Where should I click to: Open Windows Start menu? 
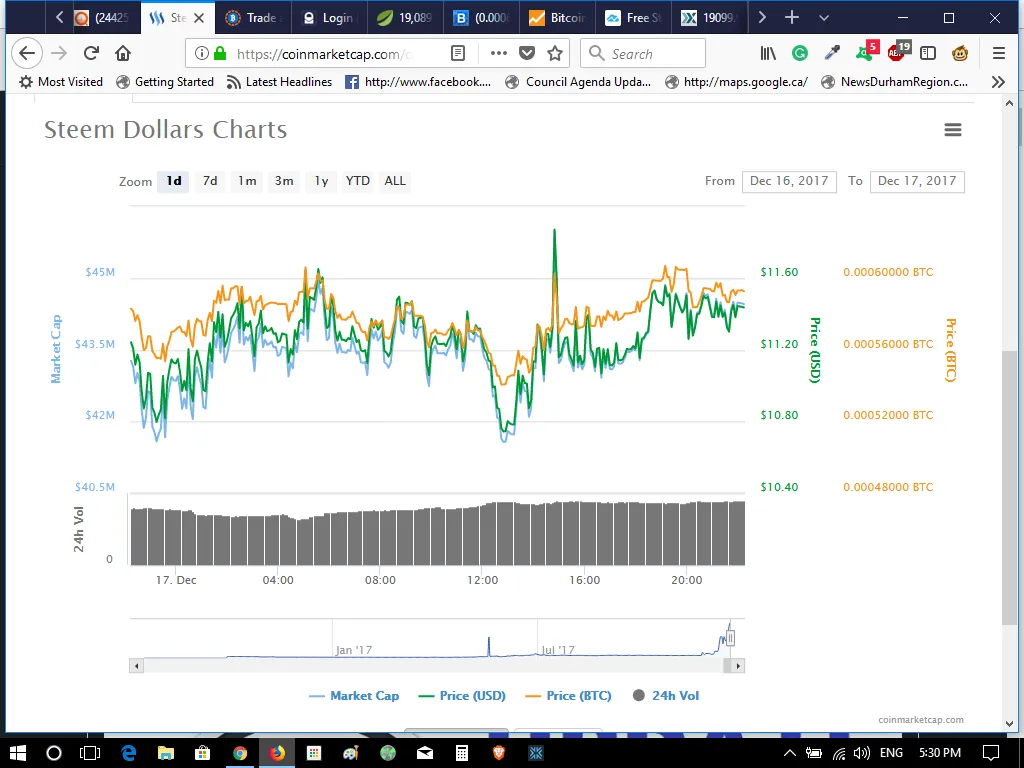pyautogui.click(x=18, y=753)
